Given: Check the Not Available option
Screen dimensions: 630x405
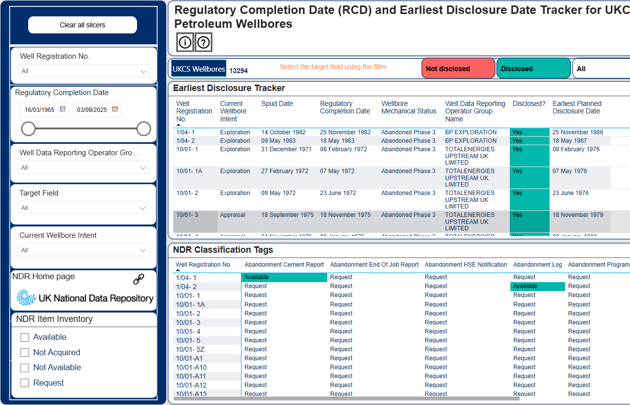Looking at the screenshot, I should click(25, 368).
